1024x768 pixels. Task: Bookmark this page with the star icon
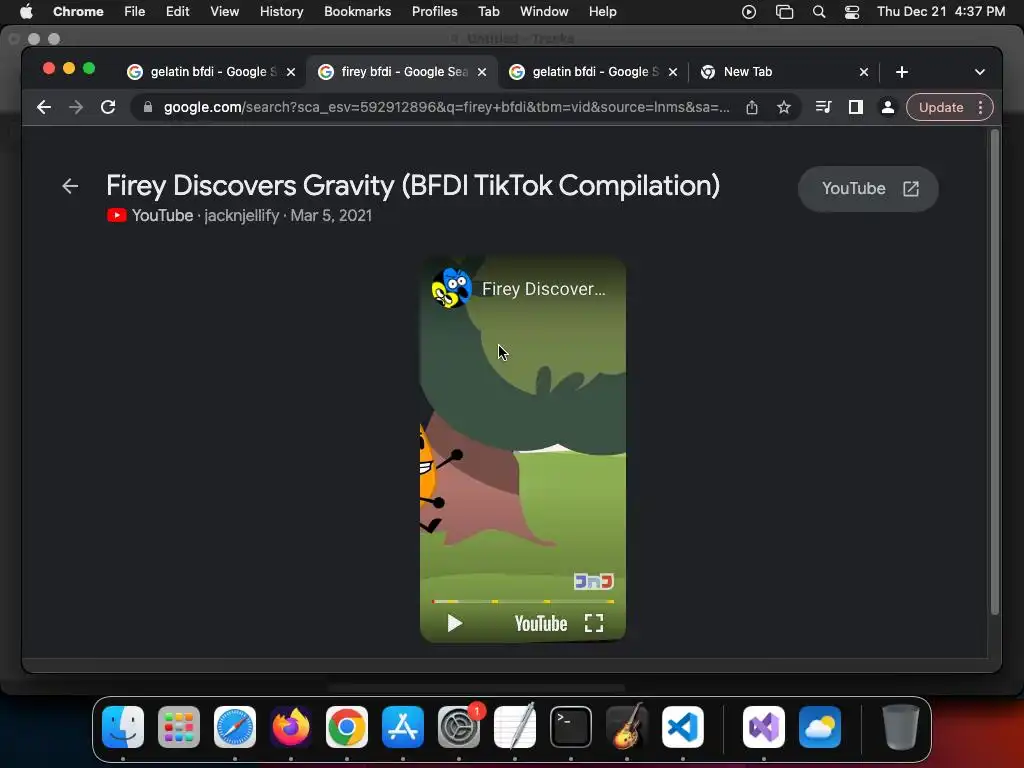[784, 108]
